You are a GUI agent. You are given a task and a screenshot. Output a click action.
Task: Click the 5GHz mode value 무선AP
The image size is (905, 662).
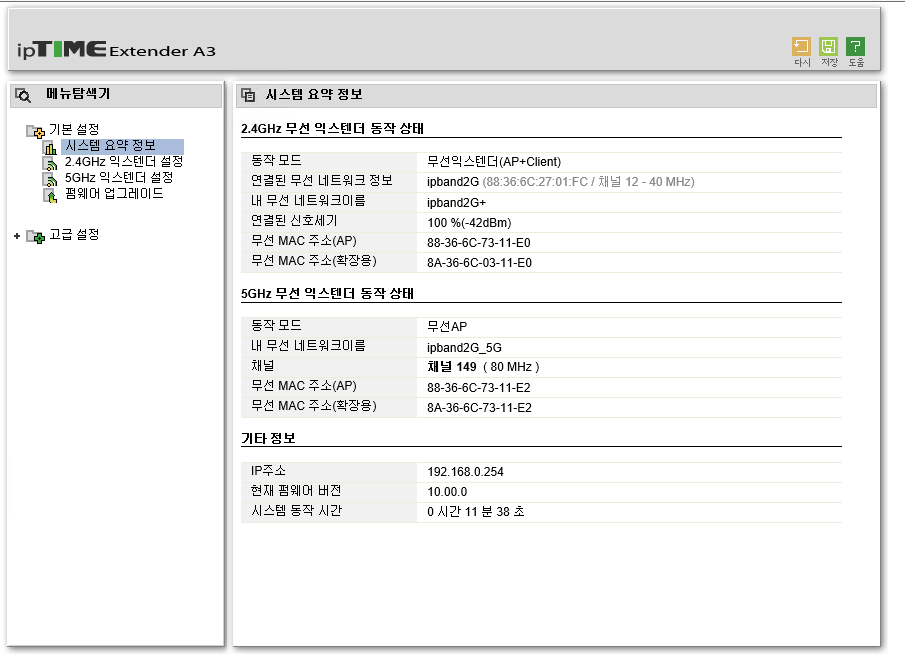pyautogui.click(x=447, y=327)
